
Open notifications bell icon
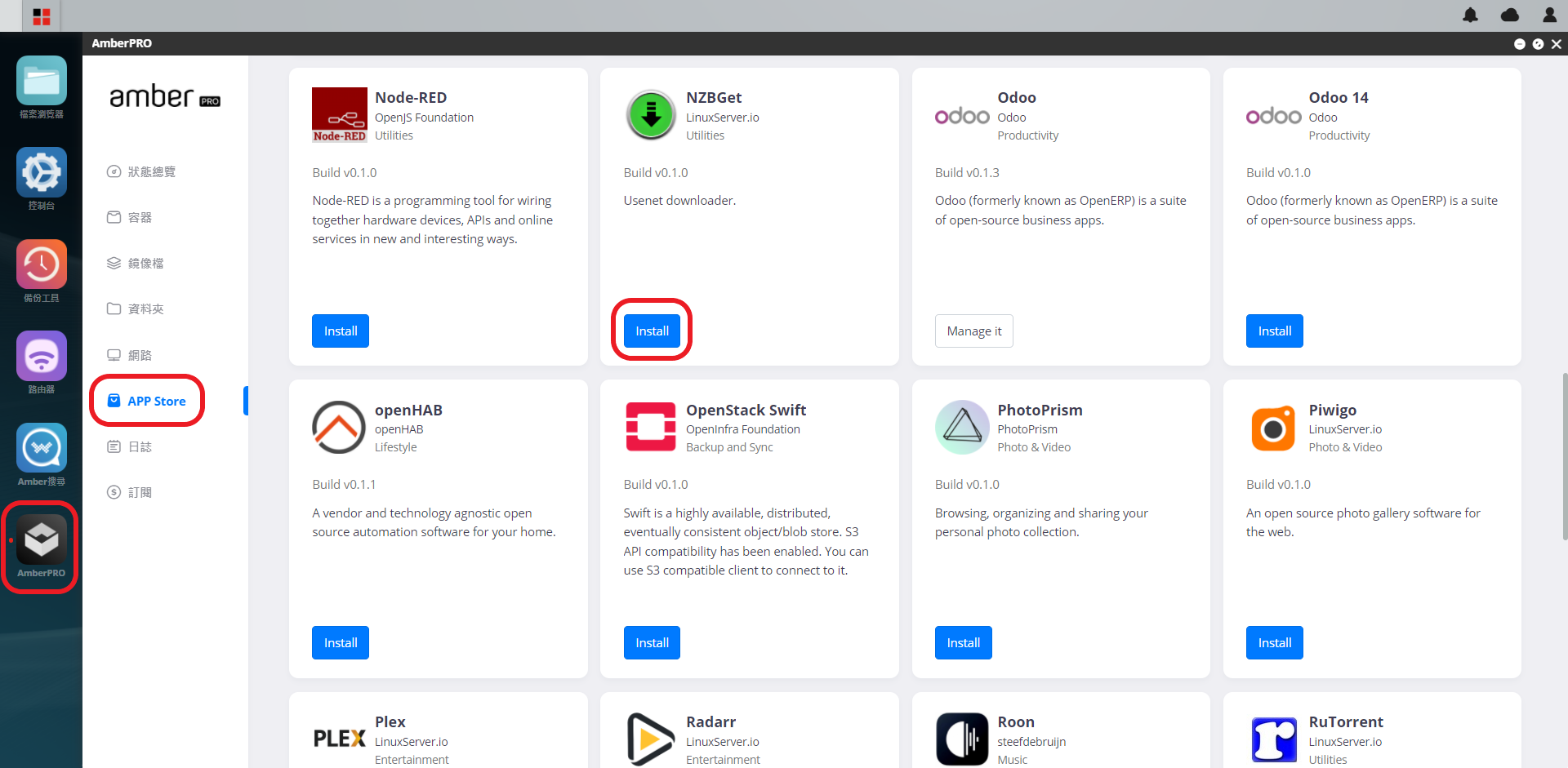pos(1470,15)
